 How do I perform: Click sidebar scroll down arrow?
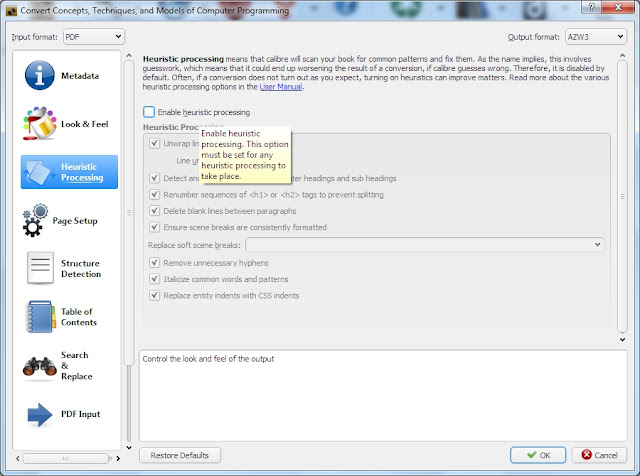pyautogui.click(x=129, y=447)
